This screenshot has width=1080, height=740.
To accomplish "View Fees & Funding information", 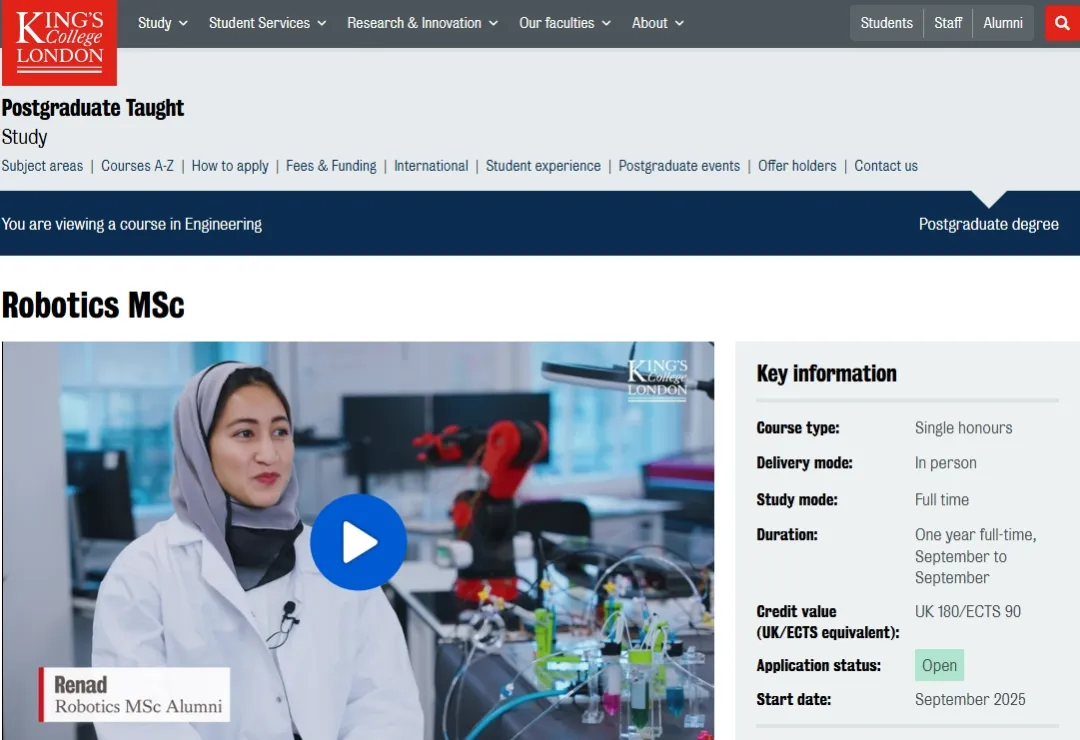I will click(x=331, y=166).
